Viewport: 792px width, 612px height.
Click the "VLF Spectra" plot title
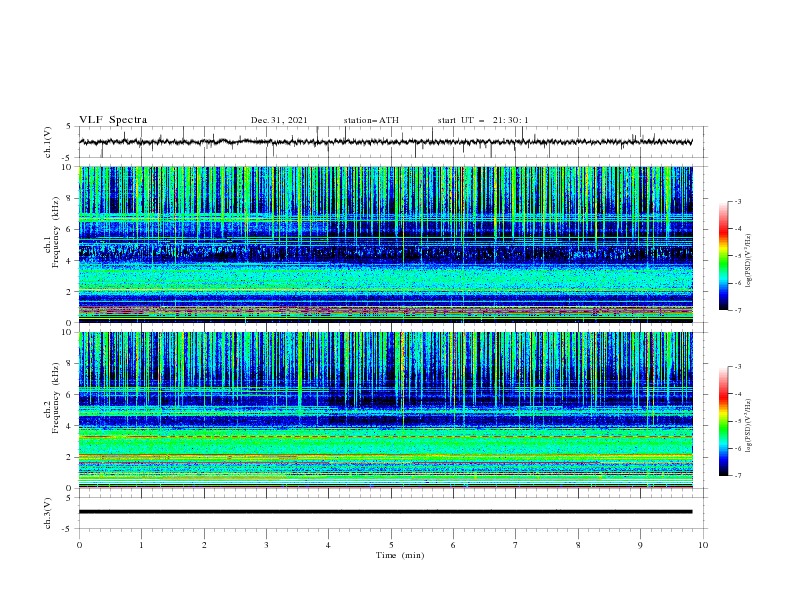[113, 120]
